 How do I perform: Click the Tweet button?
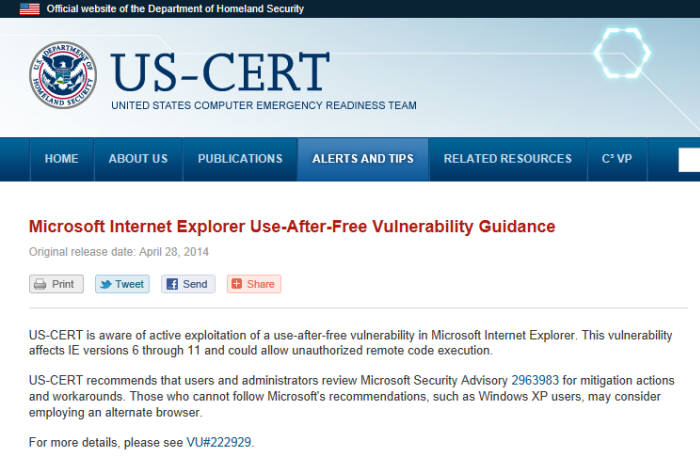[x=122, y=284]
